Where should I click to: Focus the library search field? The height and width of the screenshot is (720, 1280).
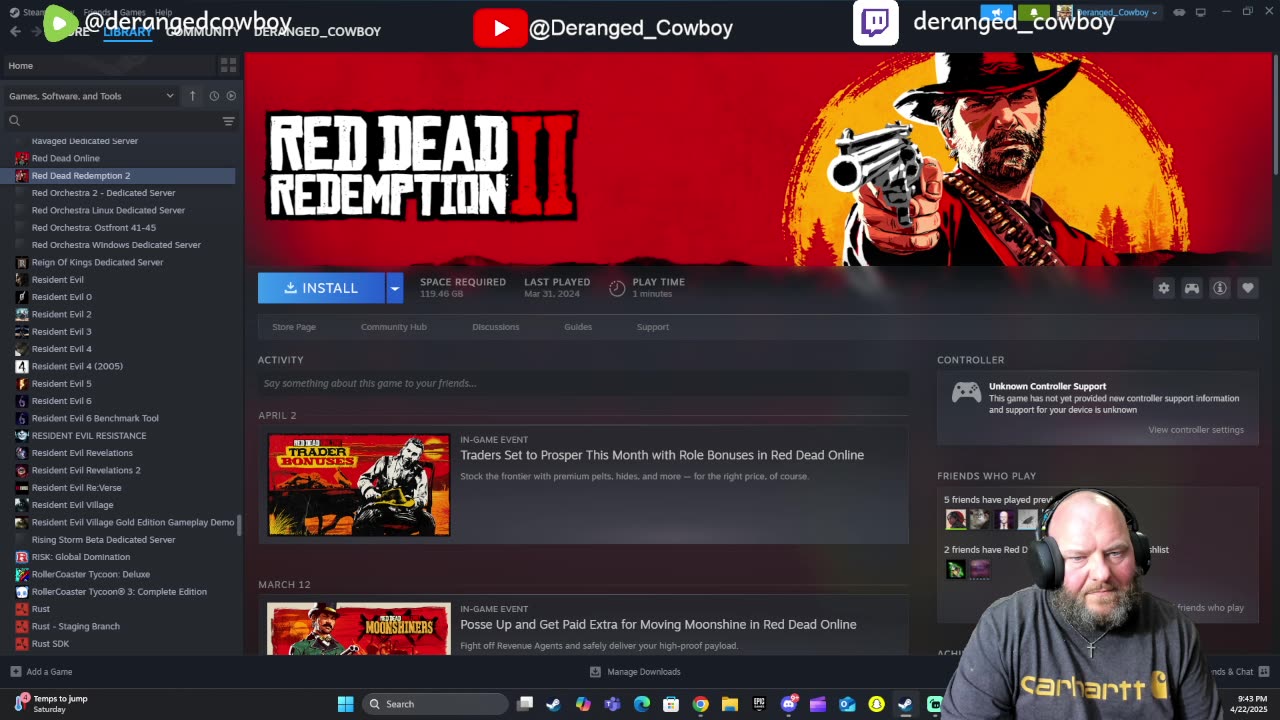click(x=115, y=121)
